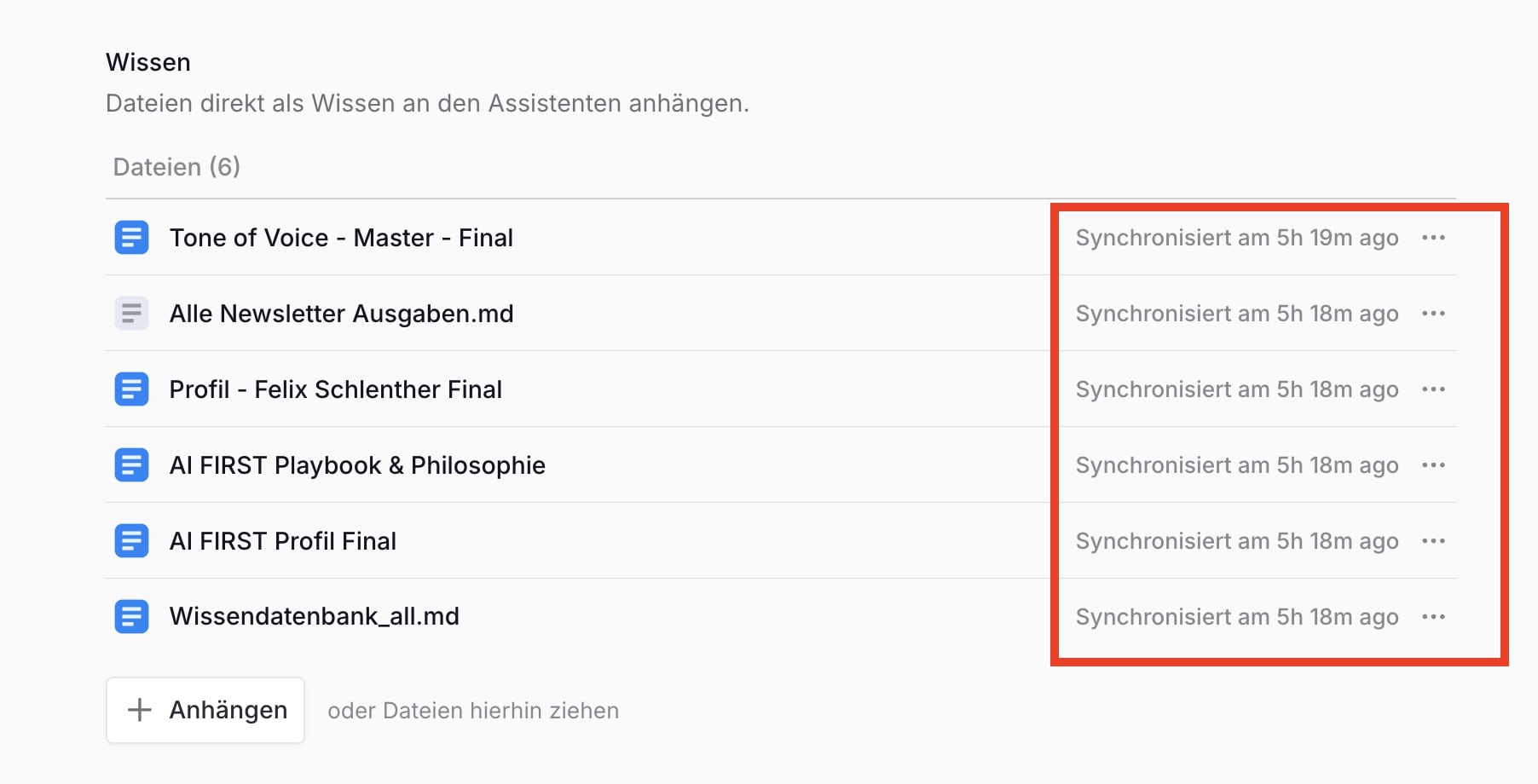The width and height of the screenshot is (1538, 784).
Task: Click the Tone of Voice document icon
Action: click(x=131, y=238)
